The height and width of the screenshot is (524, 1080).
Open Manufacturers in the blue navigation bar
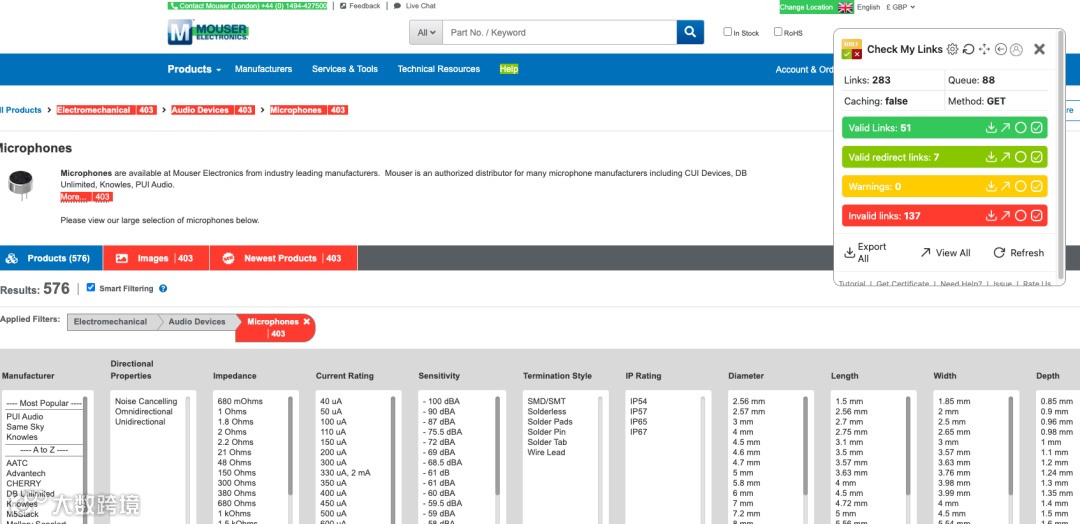pos(263,69)
